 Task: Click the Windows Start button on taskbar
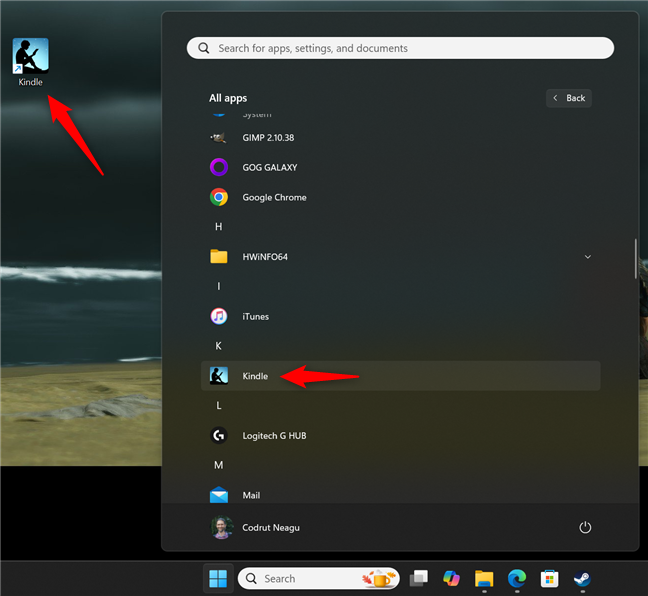[x=218, y=579]
